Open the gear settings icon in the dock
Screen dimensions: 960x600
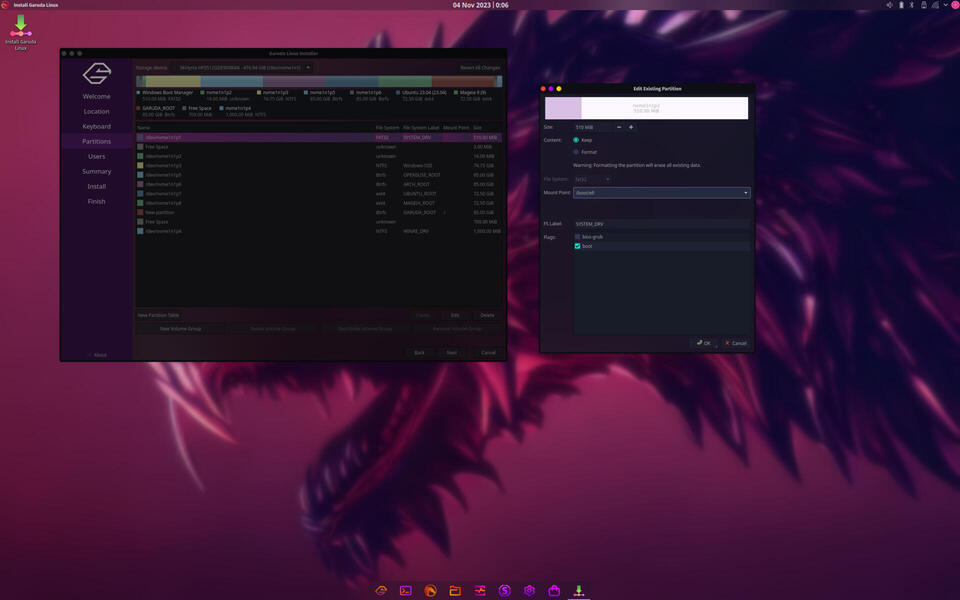click(x=529, y=590)
